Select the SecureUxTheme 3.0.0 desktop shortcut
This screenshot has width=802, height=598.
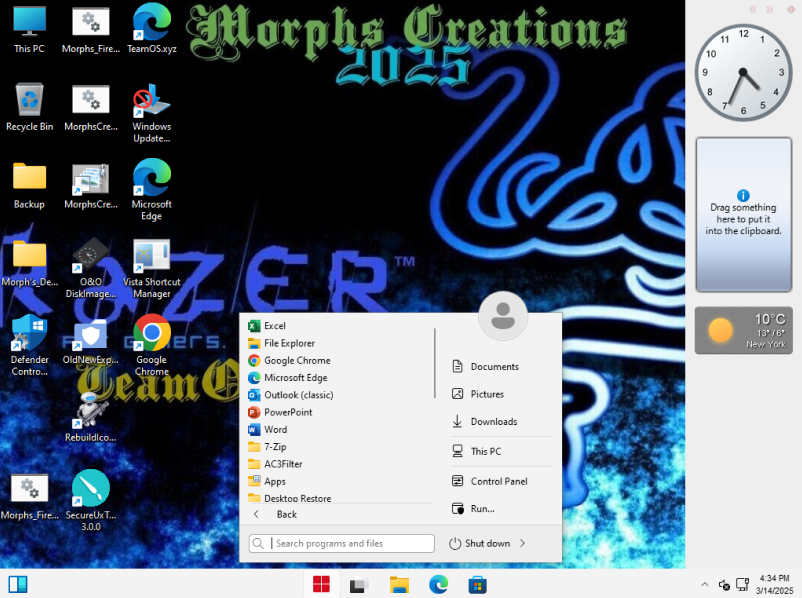coord(91,501)
